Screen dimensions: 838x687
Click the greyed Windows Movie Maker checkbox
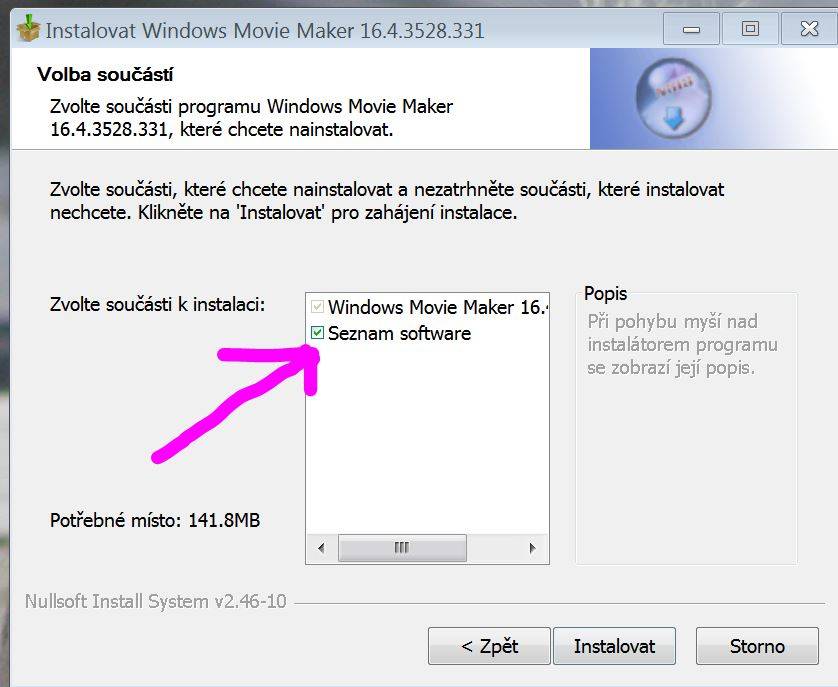[317, 306]
